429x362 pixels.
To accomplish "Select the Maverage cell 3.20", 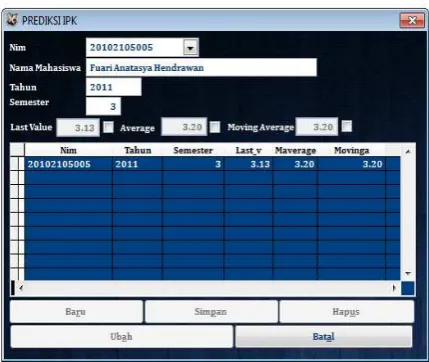I will coord(295,164).
